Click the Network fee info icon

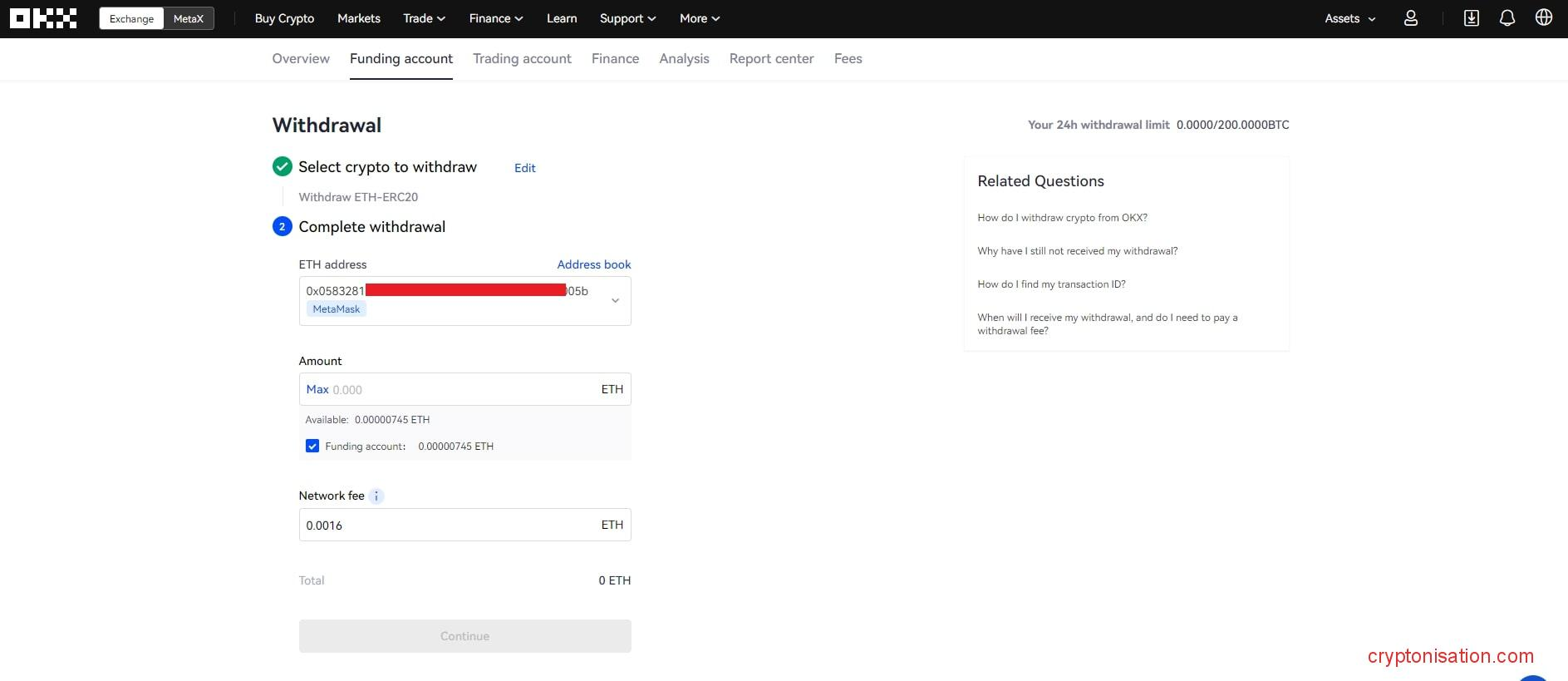pos(376,496)
